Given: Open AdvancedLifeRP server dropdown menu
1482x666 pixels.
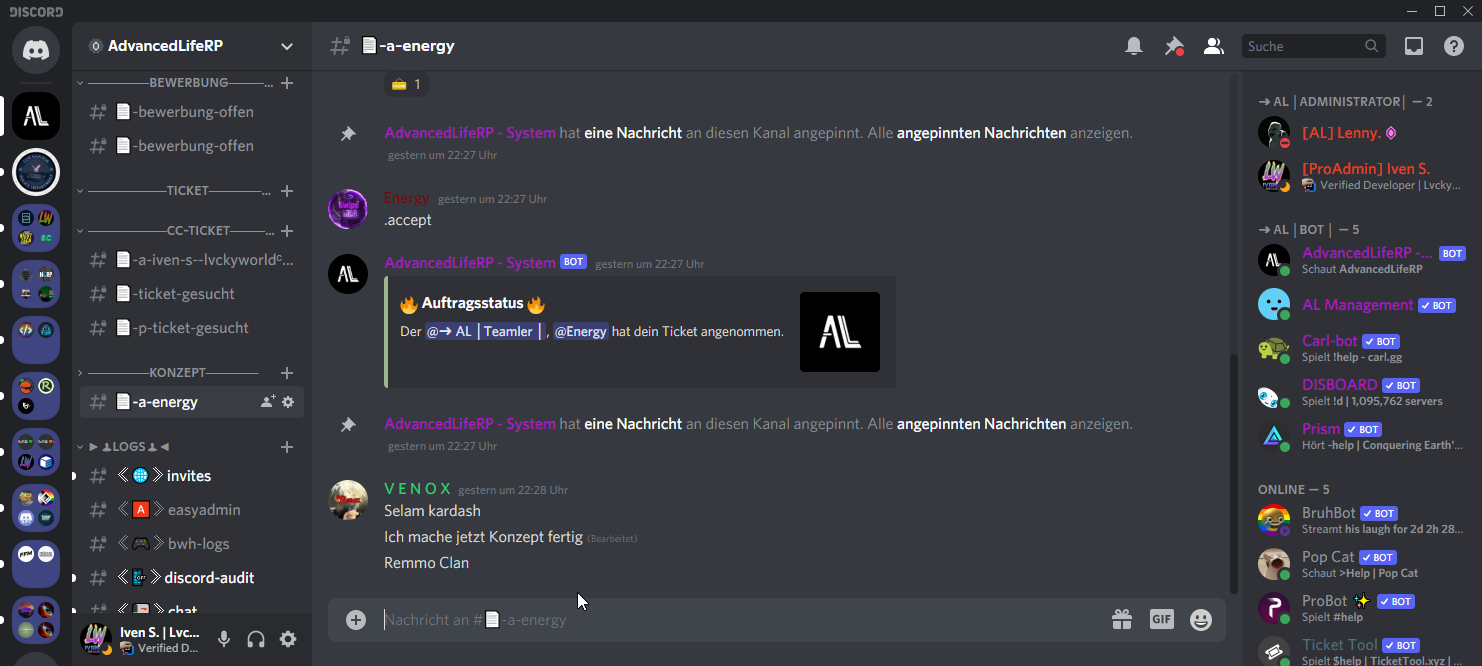Looking at the screenshot, I should 287,46.
